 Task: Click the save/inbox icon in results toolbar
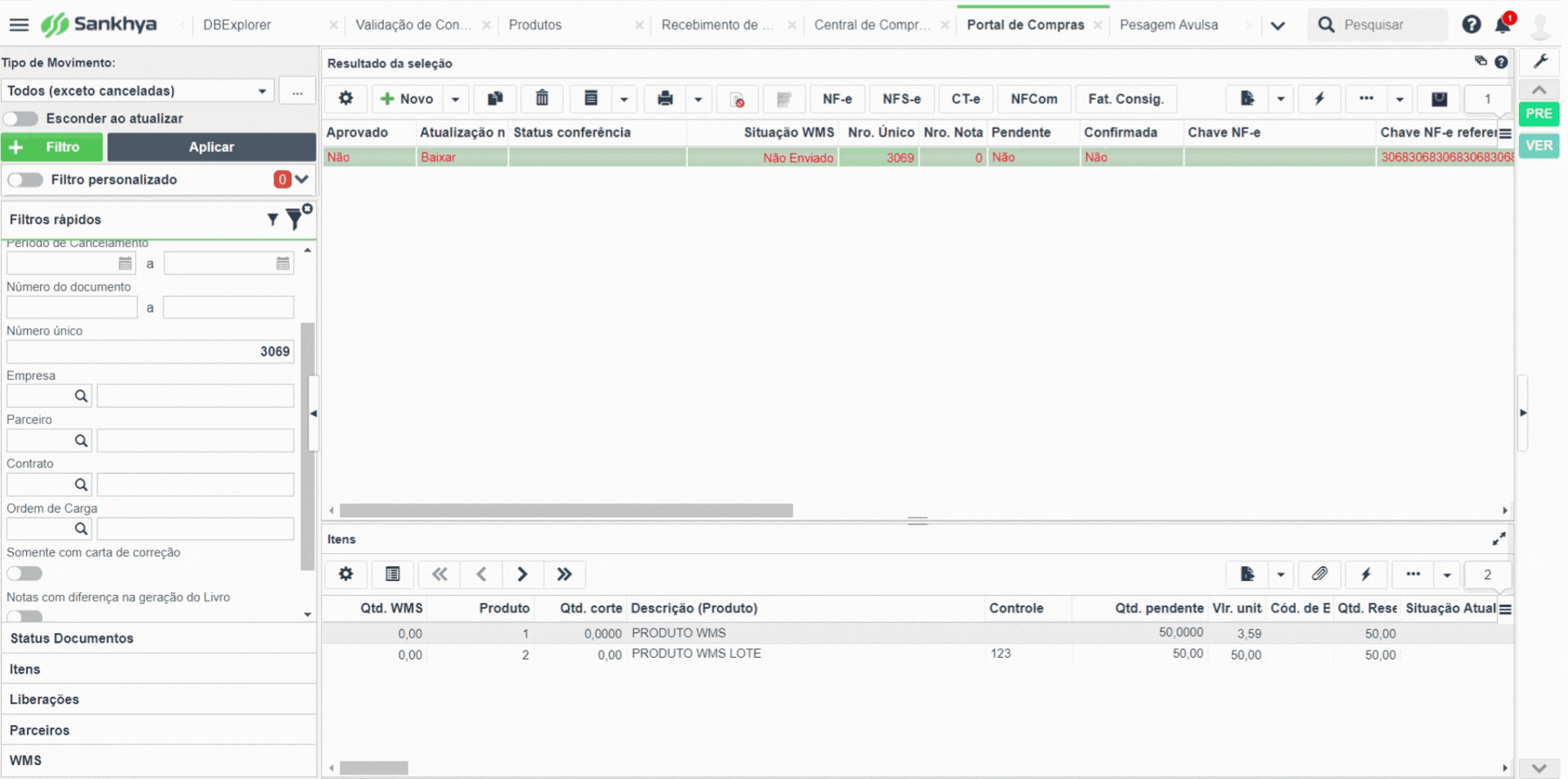click(1439, 99)
